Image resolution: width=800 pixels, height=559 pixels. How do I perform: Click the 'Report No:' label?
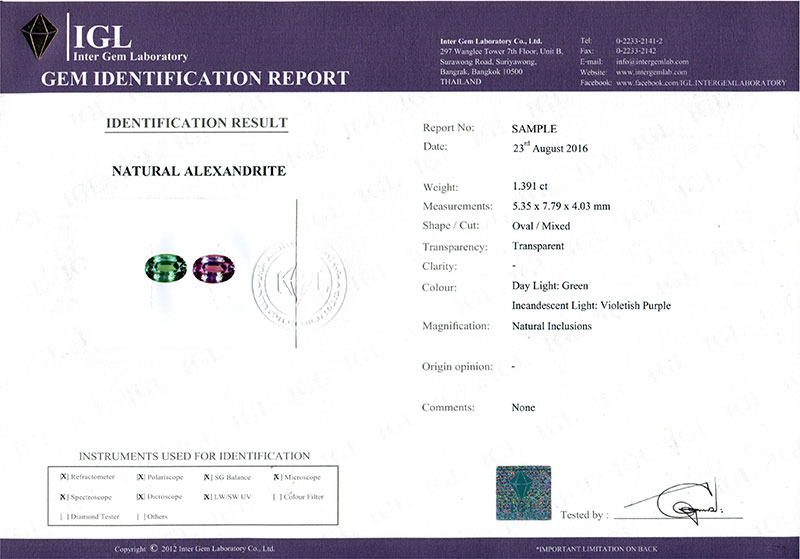pyautogui.click(x=448, y=128)
